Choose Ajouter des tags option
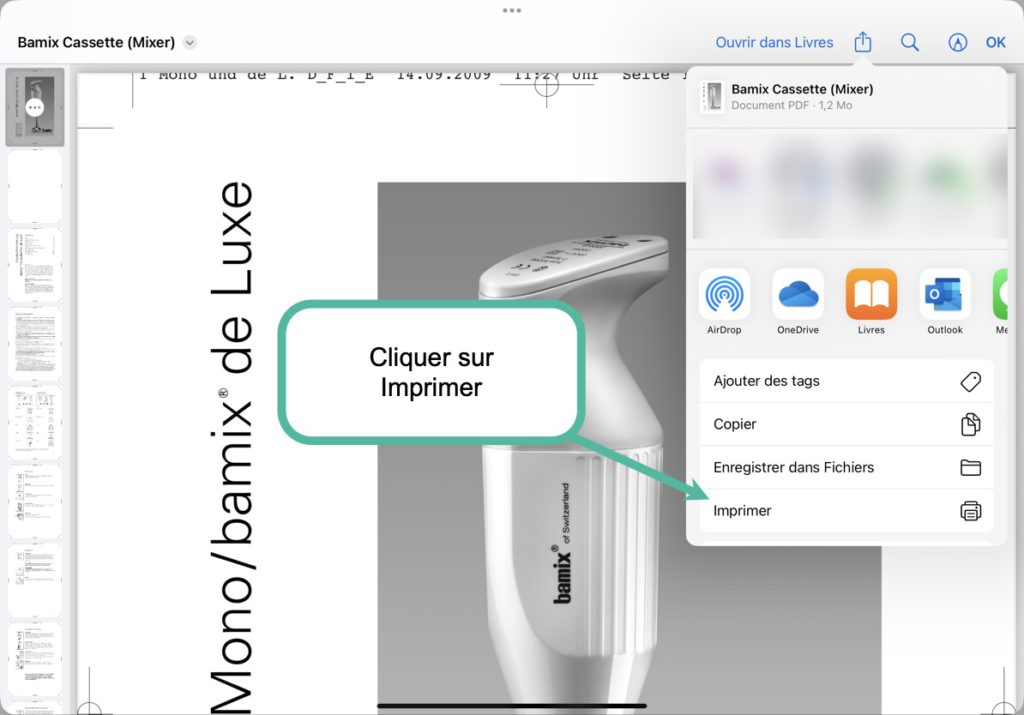The height and width of the screenshot is (715, 1024). coord(845,381)
